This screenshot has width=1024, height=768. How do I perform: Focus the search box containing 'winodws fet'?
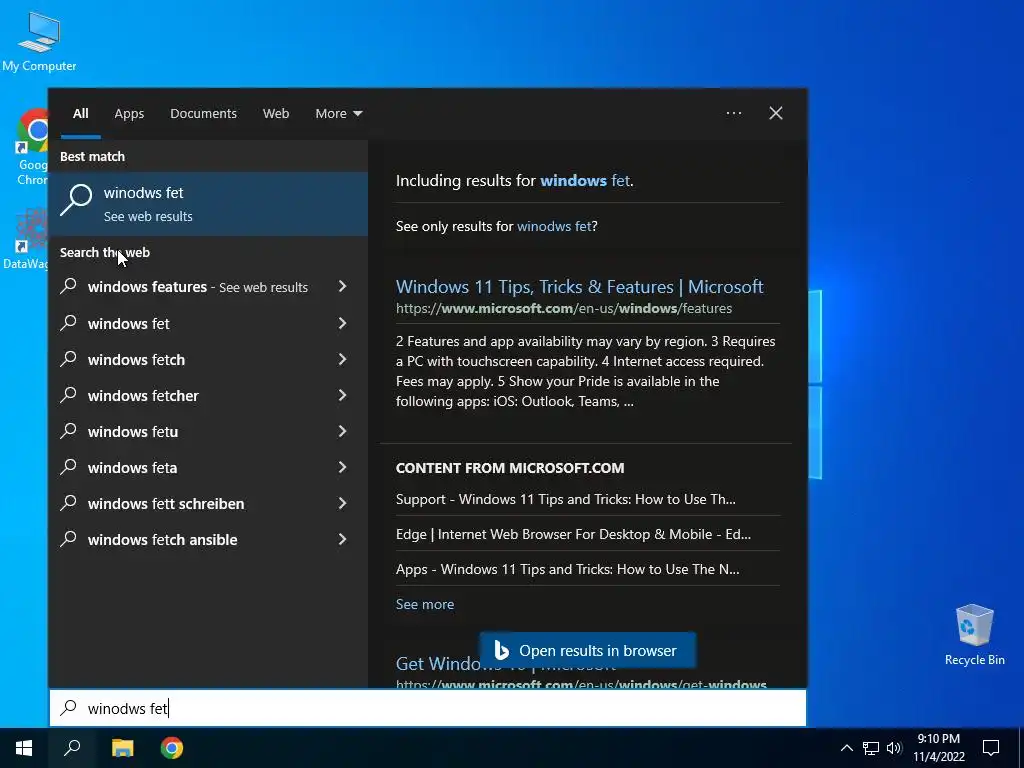pyautogui.click(x=428, y=708)
